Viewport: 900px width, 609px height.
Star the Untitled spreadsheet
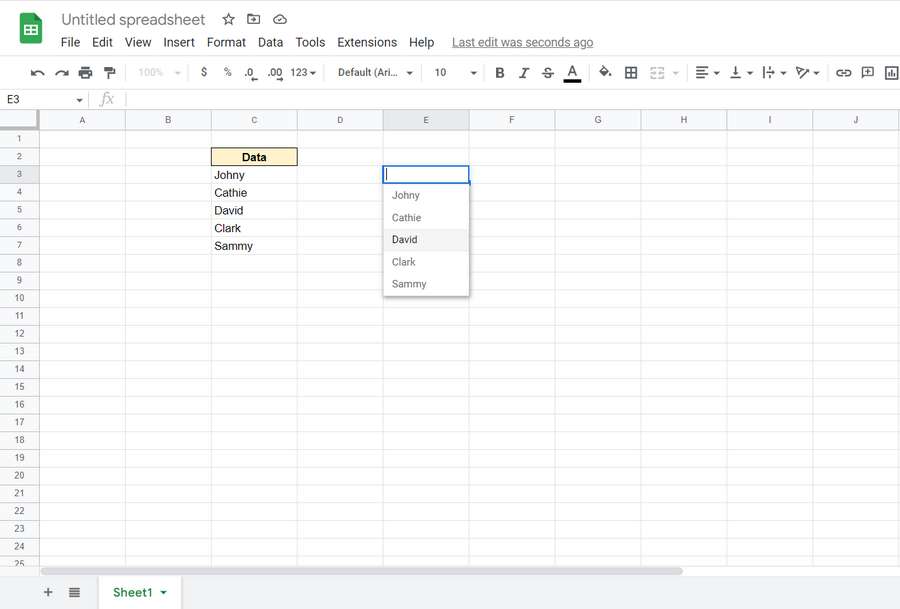228,20
